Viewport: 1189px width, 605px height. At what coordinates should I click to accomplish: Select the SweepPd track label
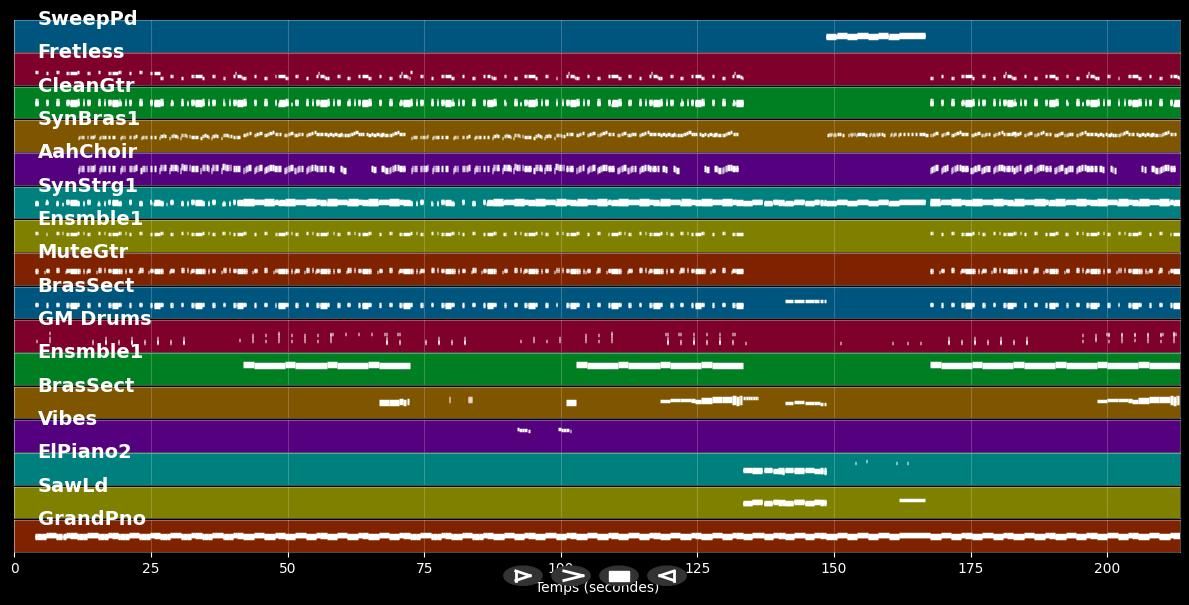[x=87, y=19]
